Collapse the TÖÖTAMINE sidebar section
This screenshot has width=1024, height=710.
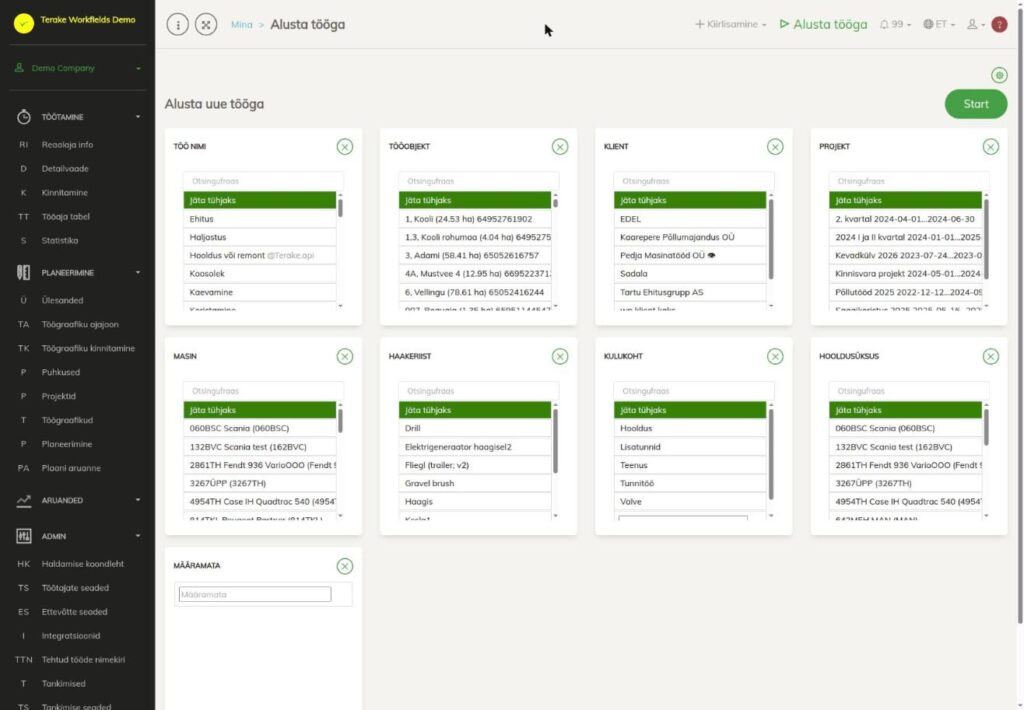click(x=78, y=117)
